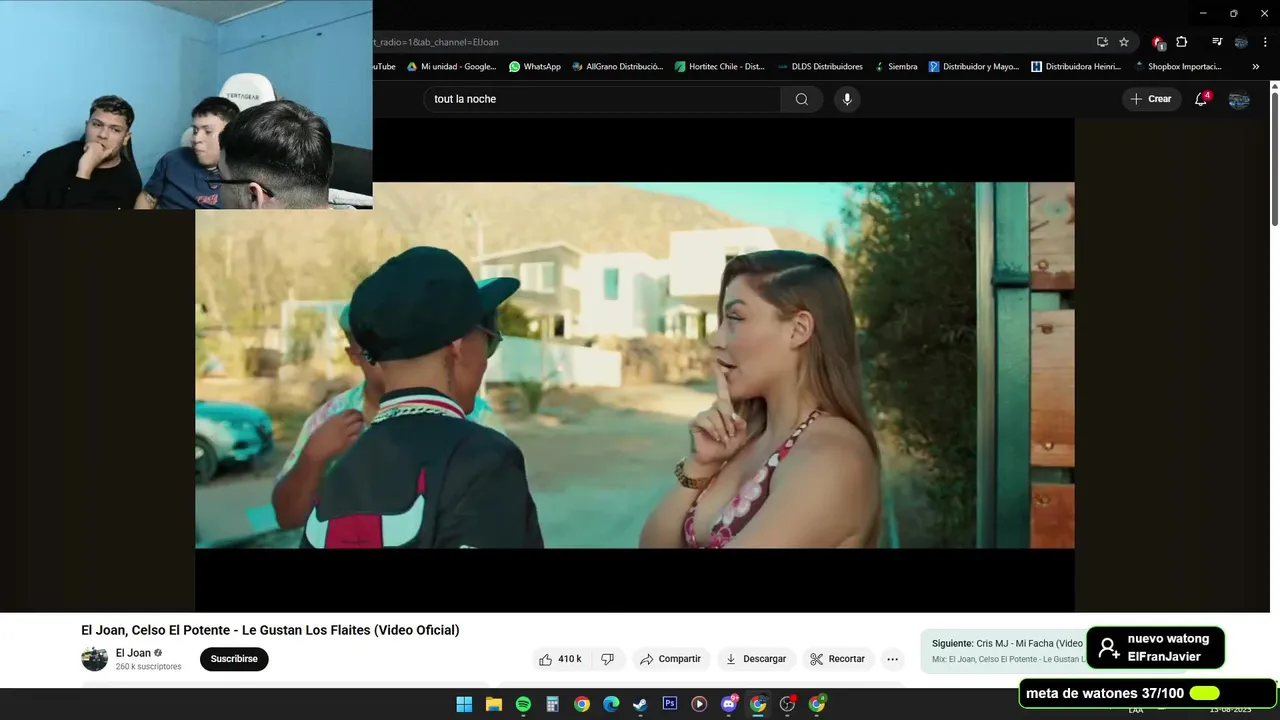Click Recortar clip button
Image resolution: width=1280 pixels, height=720 pixels.
click(x=838, y=659)
